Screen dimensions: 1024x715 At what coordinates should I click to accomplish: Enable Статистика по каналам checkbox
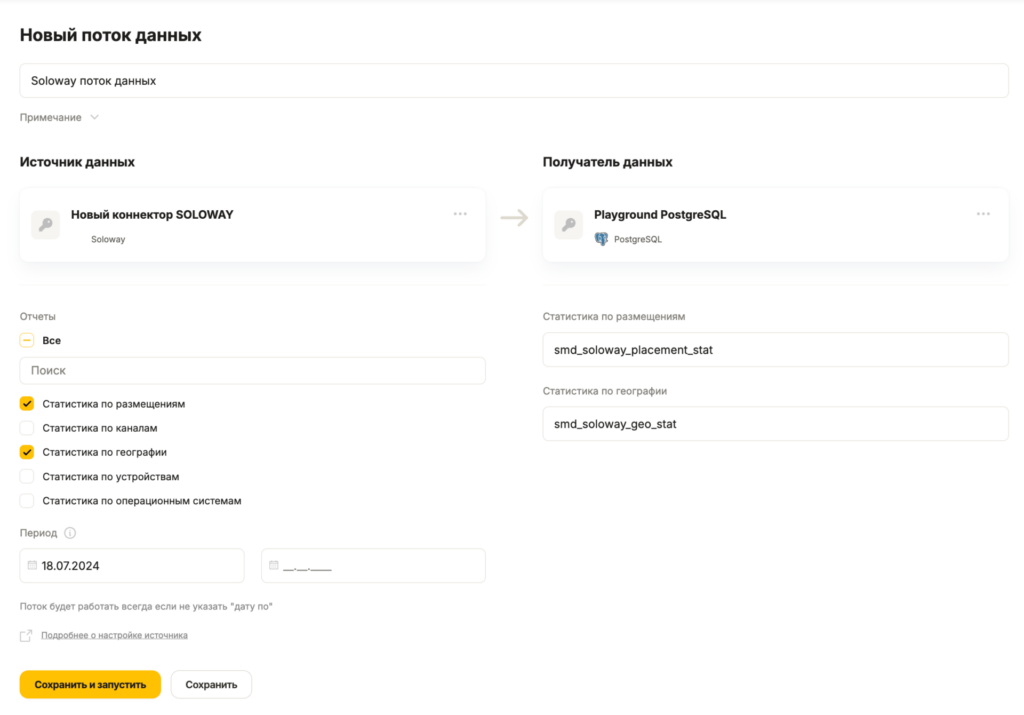[27, 428]
